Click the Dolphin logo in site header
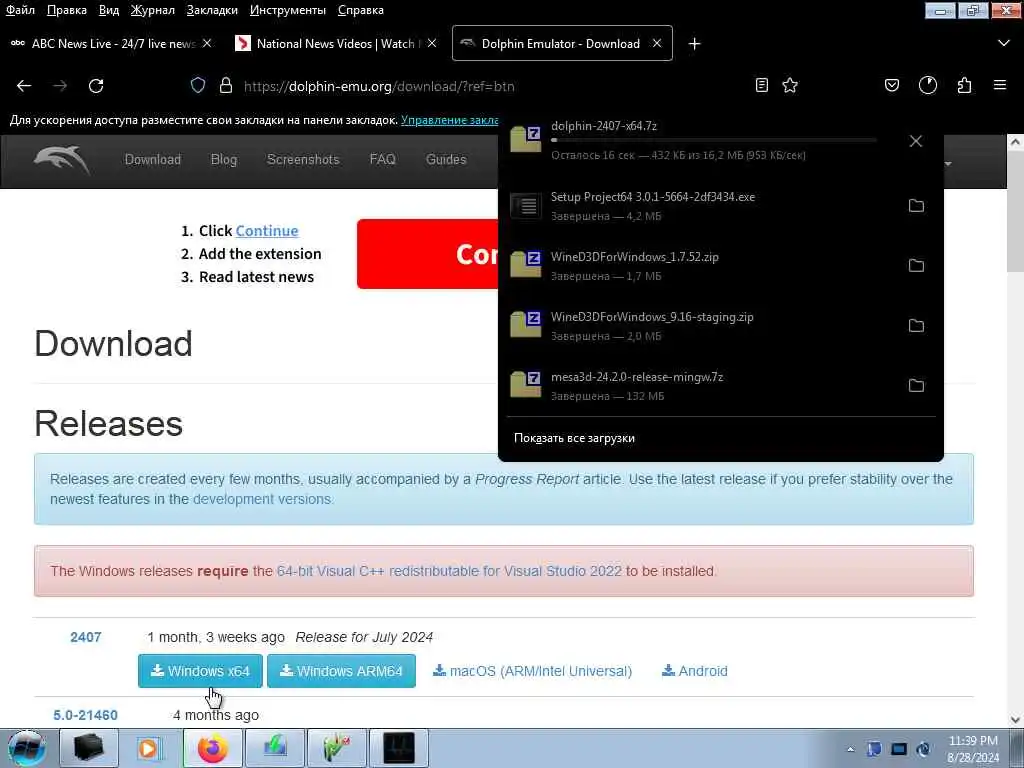The width and height of the screenshot is (1024, 768). pyautogui.click(x=62, y=160)
